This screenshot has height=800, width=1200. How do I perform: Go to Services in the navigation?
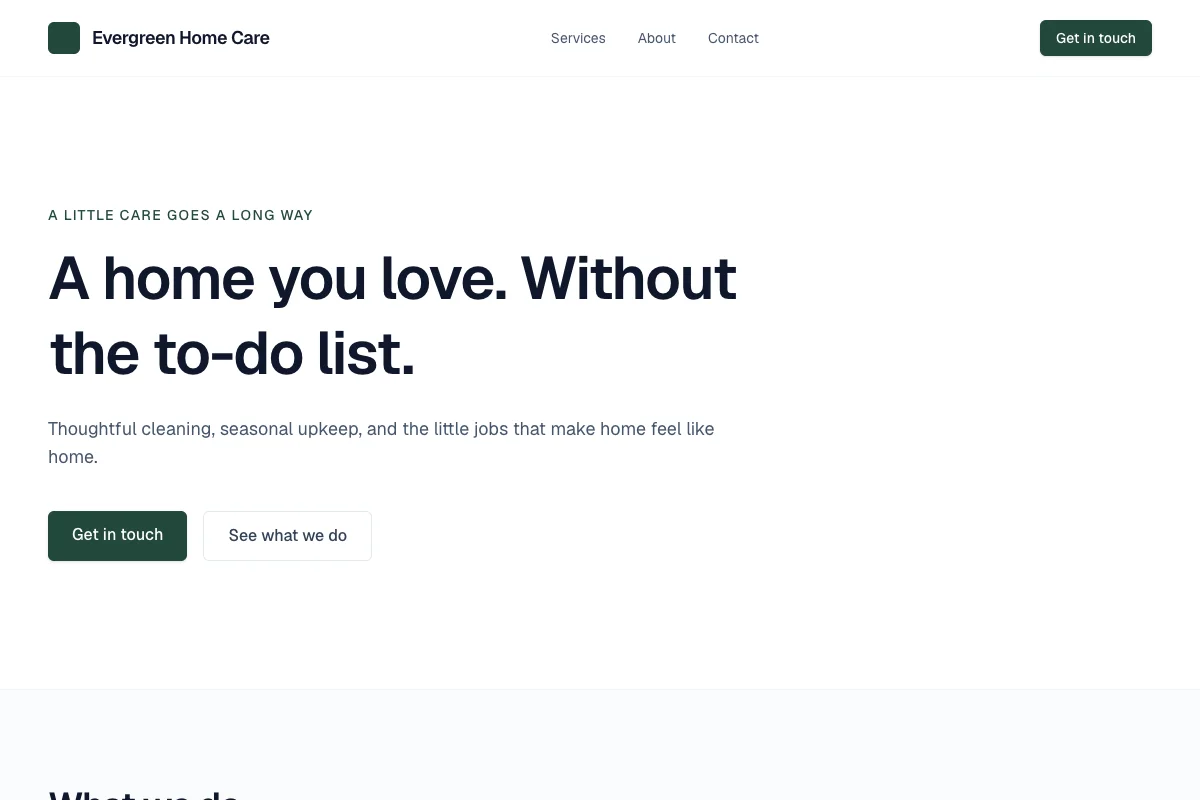point(578,38)
